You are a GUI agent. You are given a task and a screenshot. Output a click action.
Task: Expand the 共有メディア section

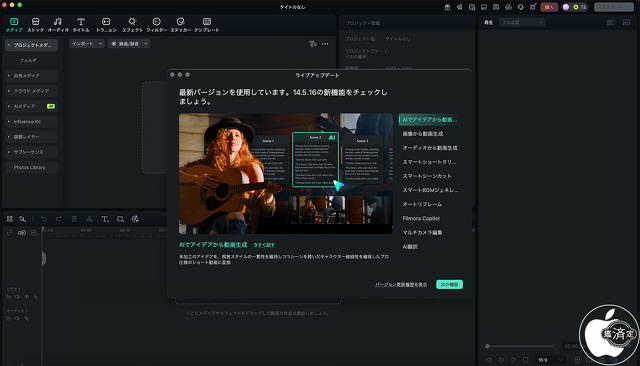(x=31, y=75)
